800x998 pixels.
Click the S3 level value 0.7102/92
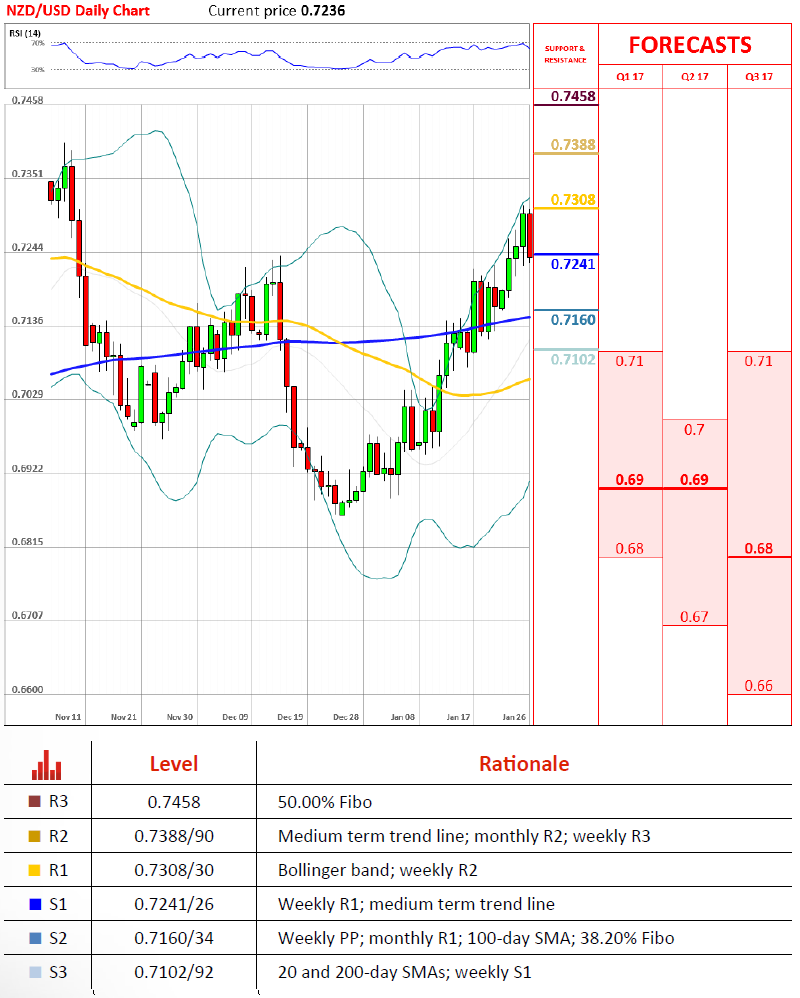pyautogui.click(x=174, y=973)
